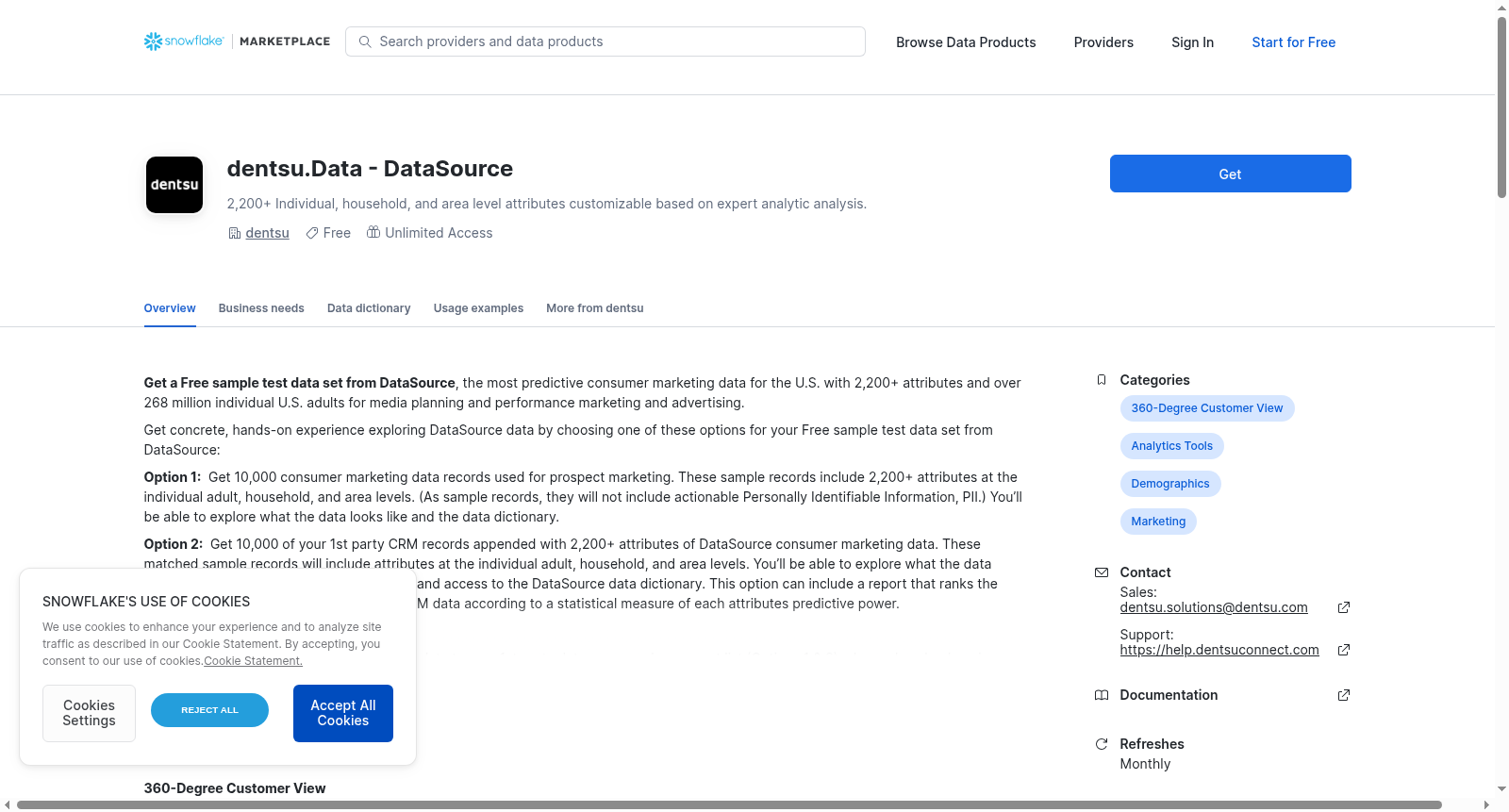
Task: Open the dentsu provider link
Action: click(267, 233)
